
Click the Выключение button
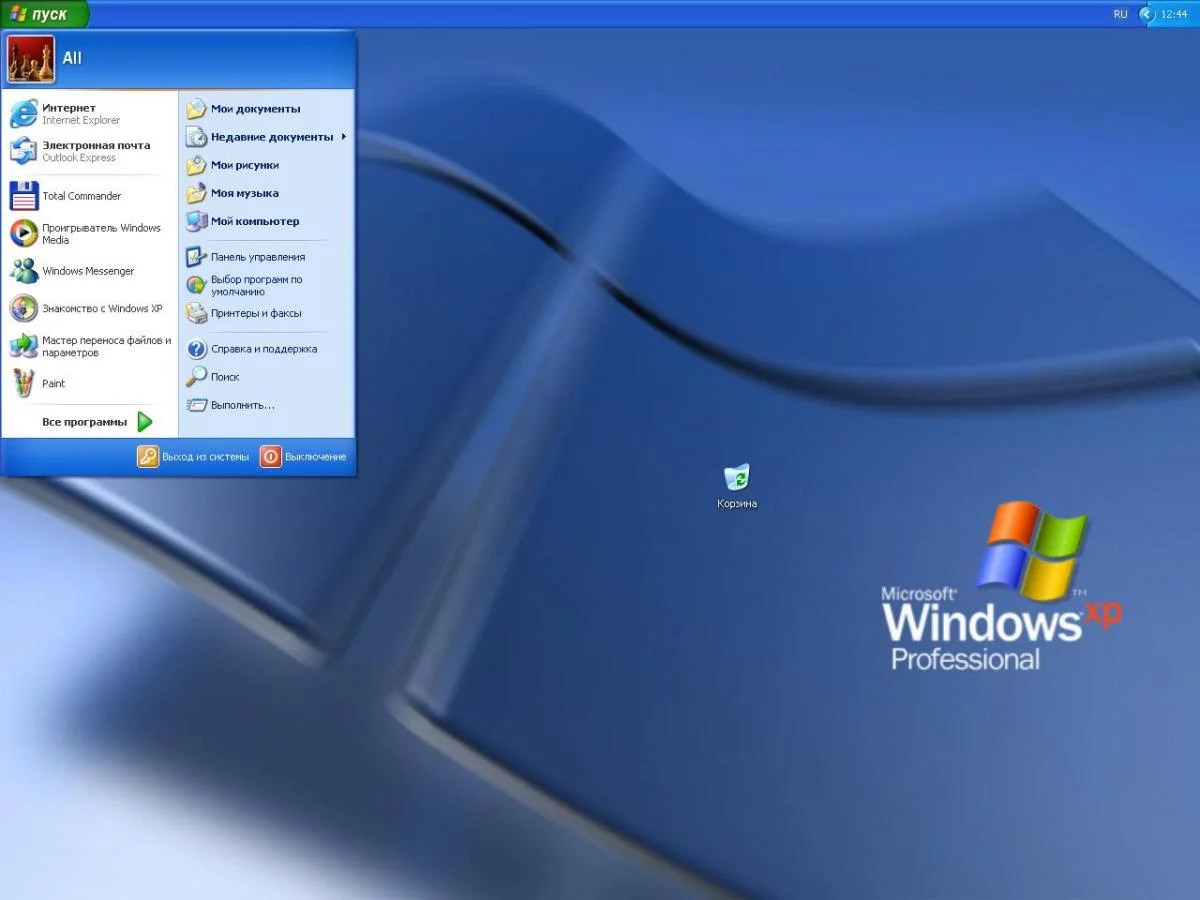pyautogui.click(x=304, y=457)
